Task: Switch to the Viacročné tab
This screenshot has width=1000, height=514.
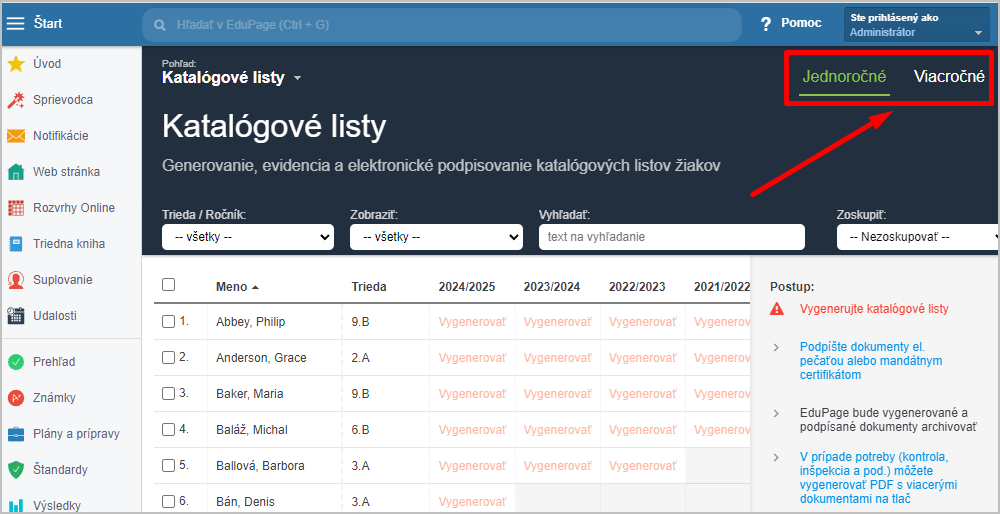Action: point(949,77)
